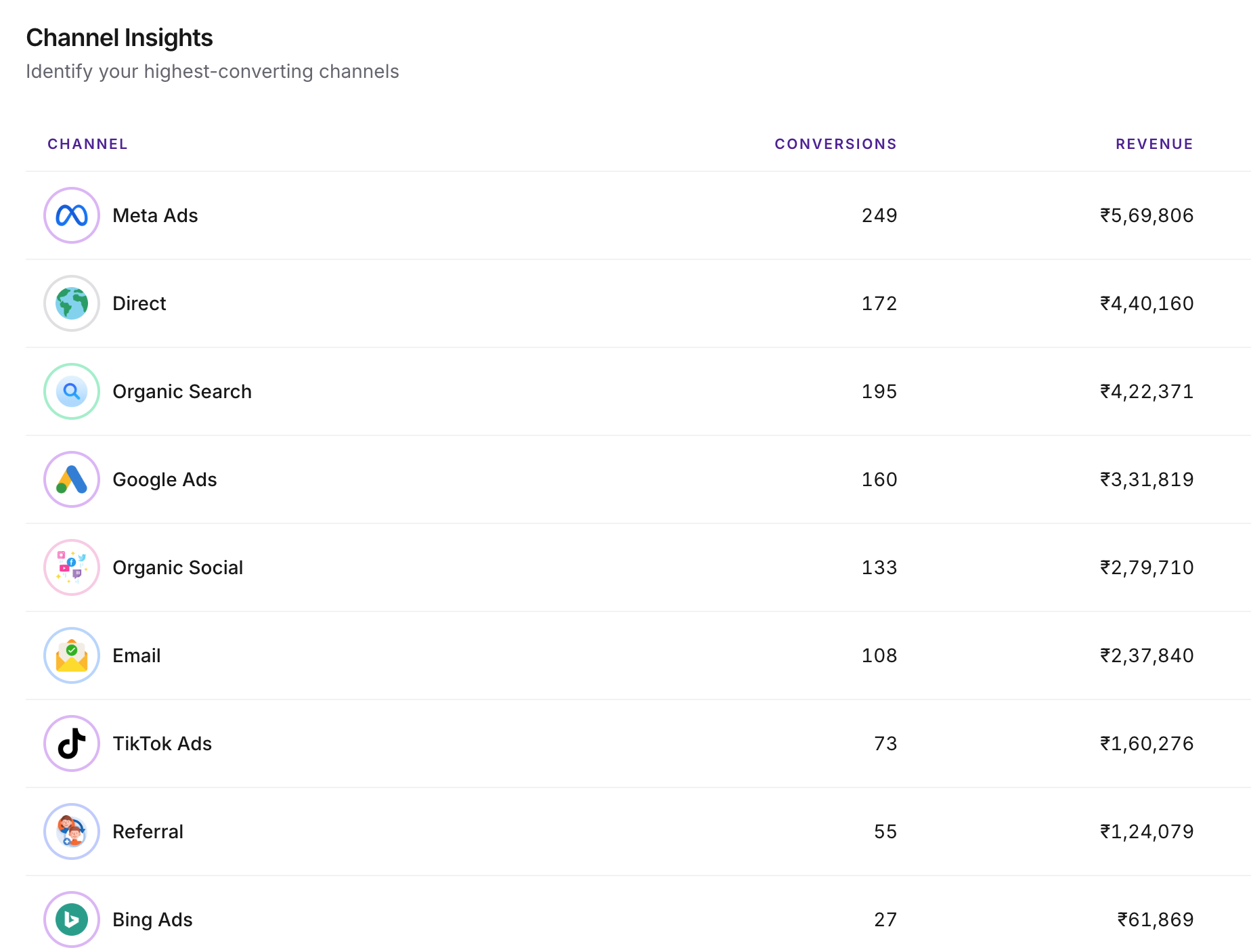The height and width of the screenshot is (952, 1251).
Task: Sort by the CONVERSIONS column header
Action: point(835,144)
